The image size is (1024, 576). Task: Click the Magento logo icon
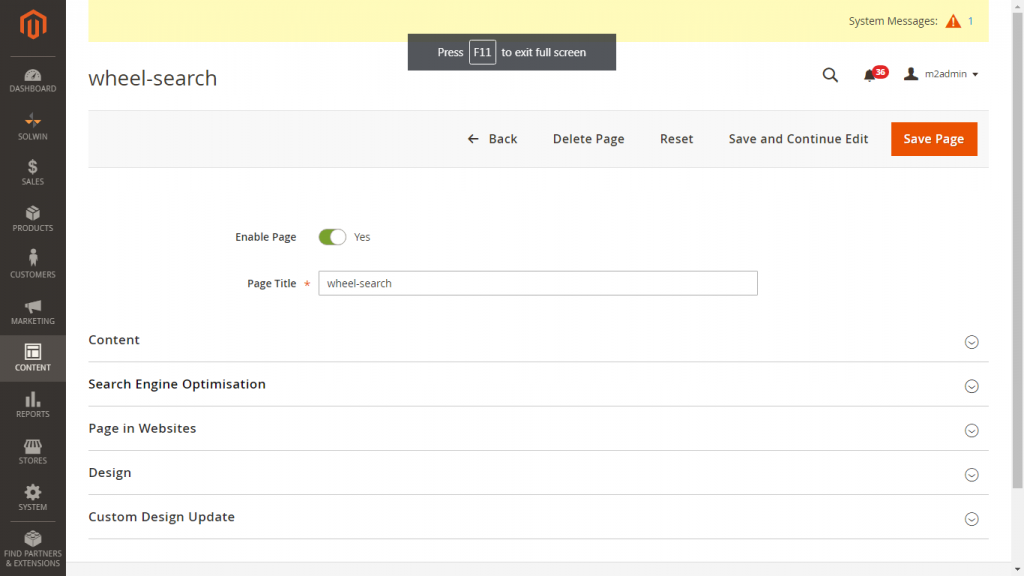tap(33, 24)
